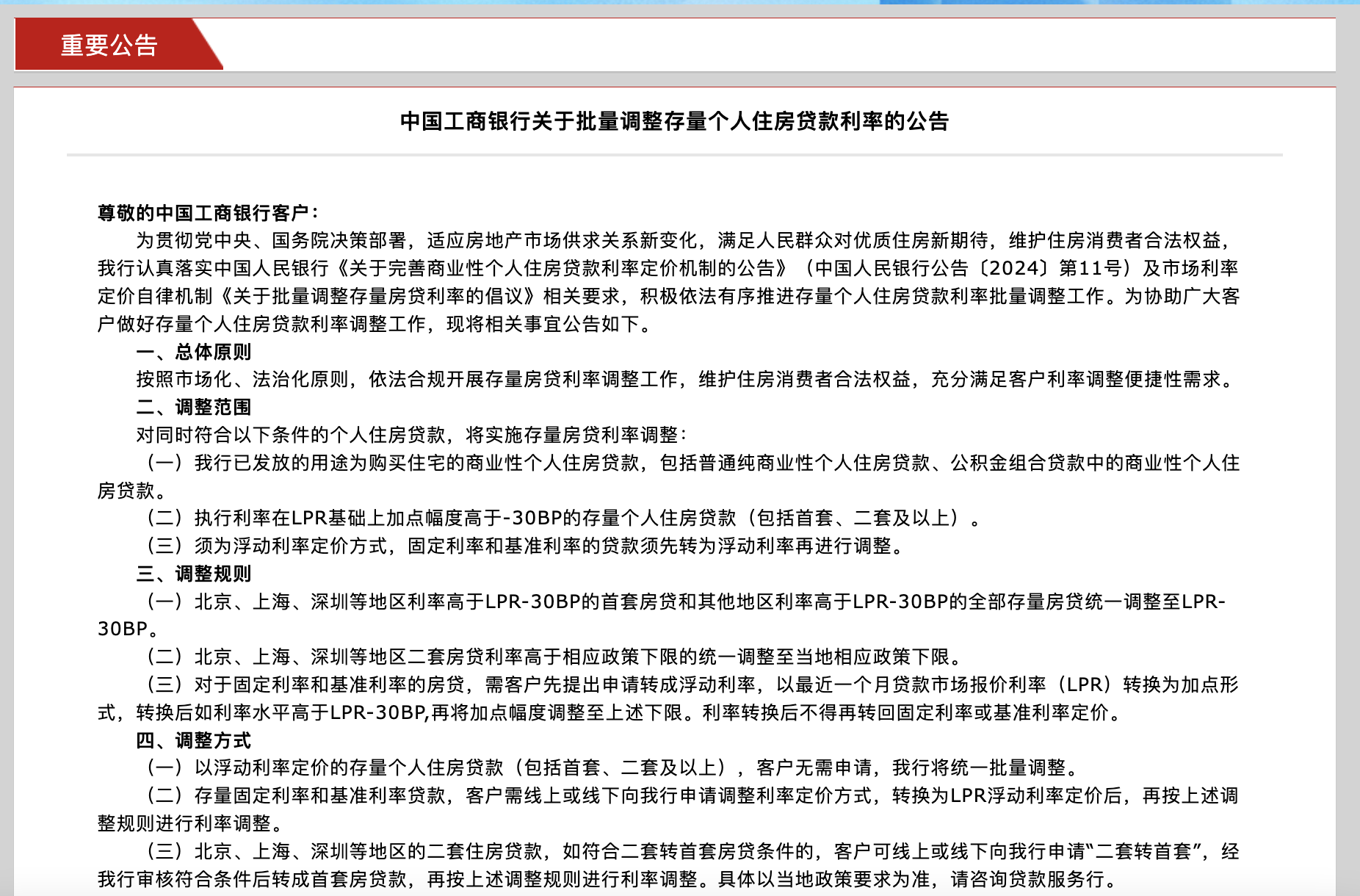Select the heading 三、调整规则
1360x896 pixels.
(x=194, y=574)
